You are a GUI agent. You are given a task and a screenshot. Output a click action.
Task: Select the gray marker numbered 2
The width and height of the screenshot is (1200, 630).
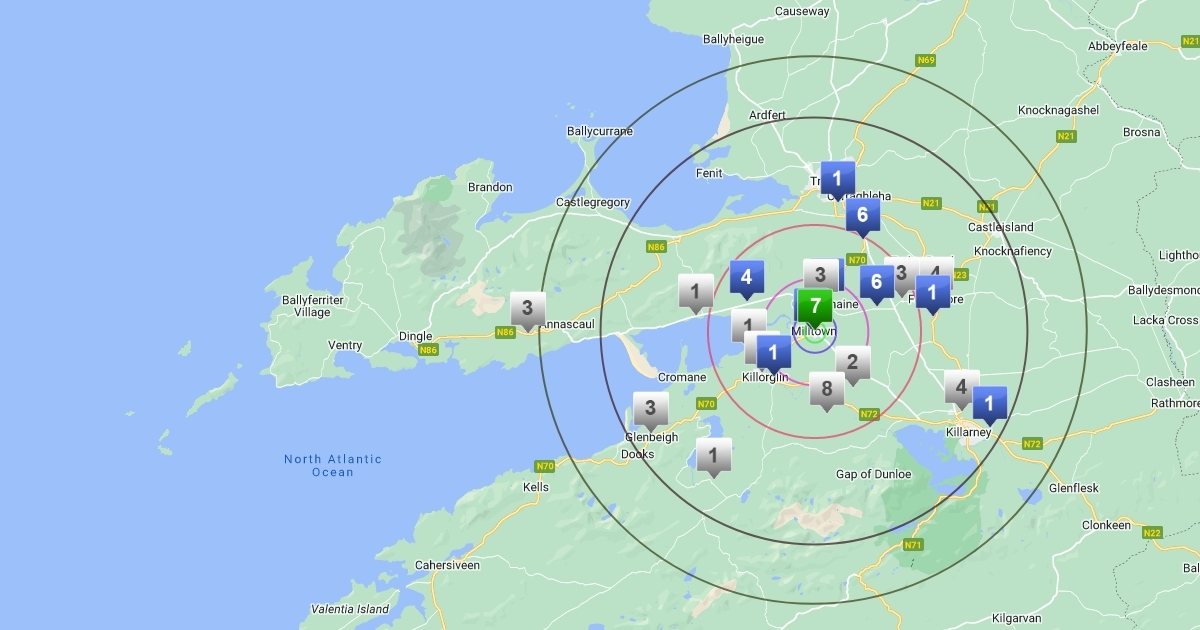tap(852, 363)
